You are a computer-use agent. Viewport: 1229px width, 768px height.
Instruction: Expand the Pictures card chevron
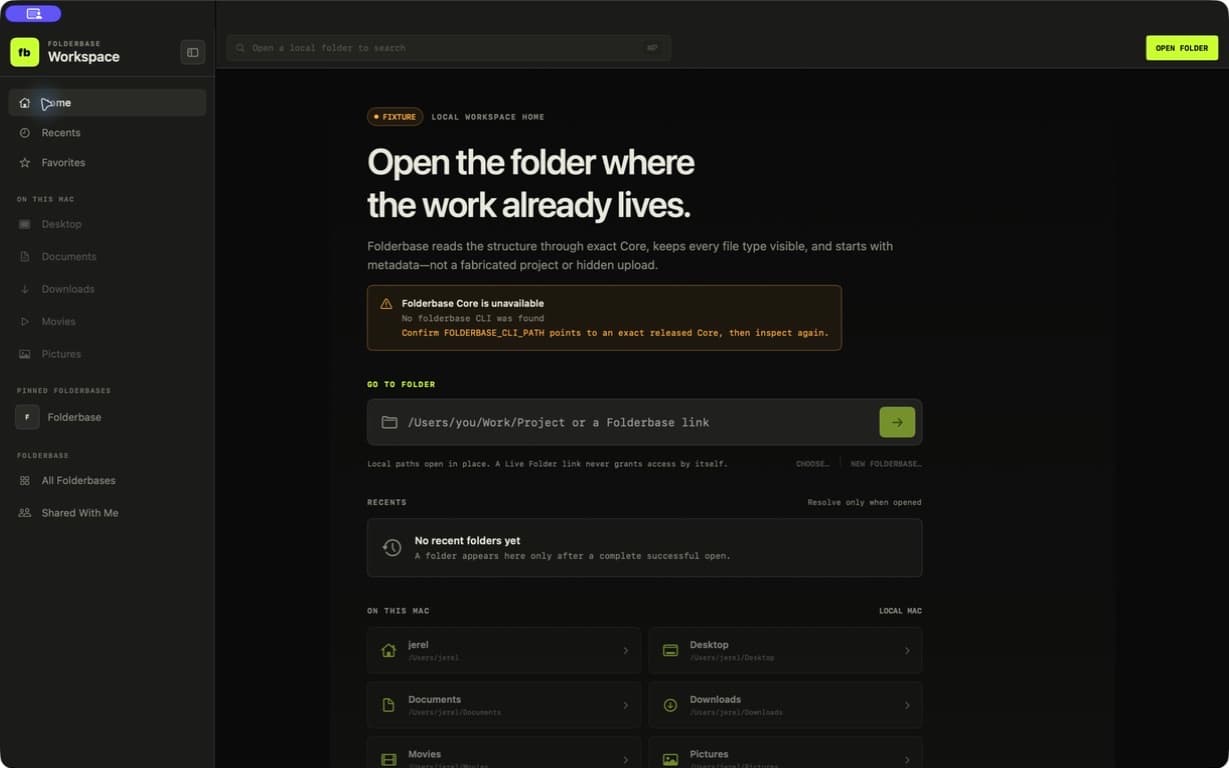[907, 760]
